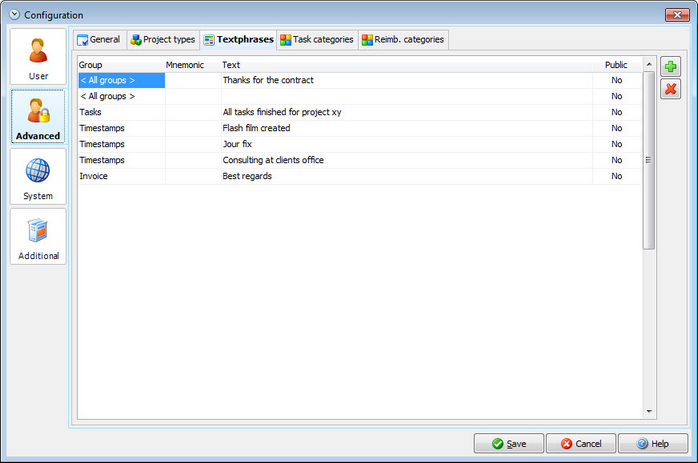Click the Mnemonic cell of the Invoice row

[193, 176]
